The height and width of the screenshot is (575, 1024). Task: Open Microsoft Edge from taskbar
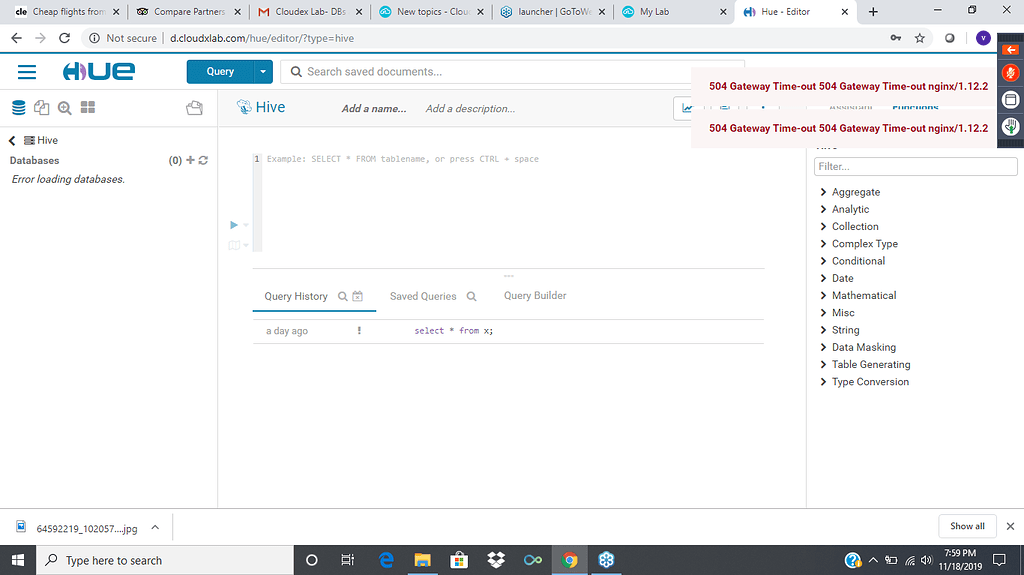(x=386, y=560)
